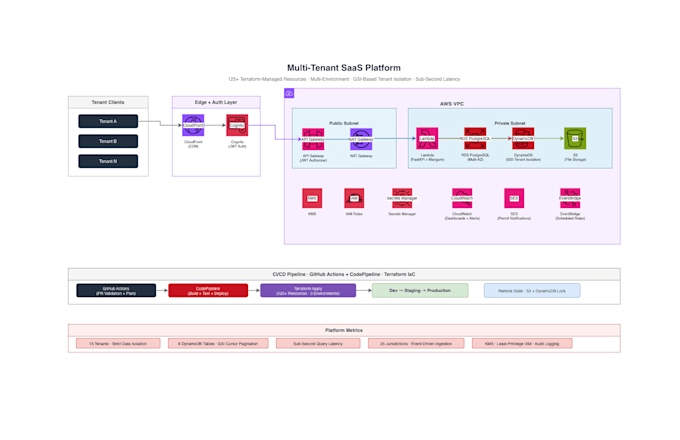Image resolution: width=680 pixels, height=440 pixels.
Task: Click the (JWT Authorizer) caption under API Gateway
Action: pos(313,160)
